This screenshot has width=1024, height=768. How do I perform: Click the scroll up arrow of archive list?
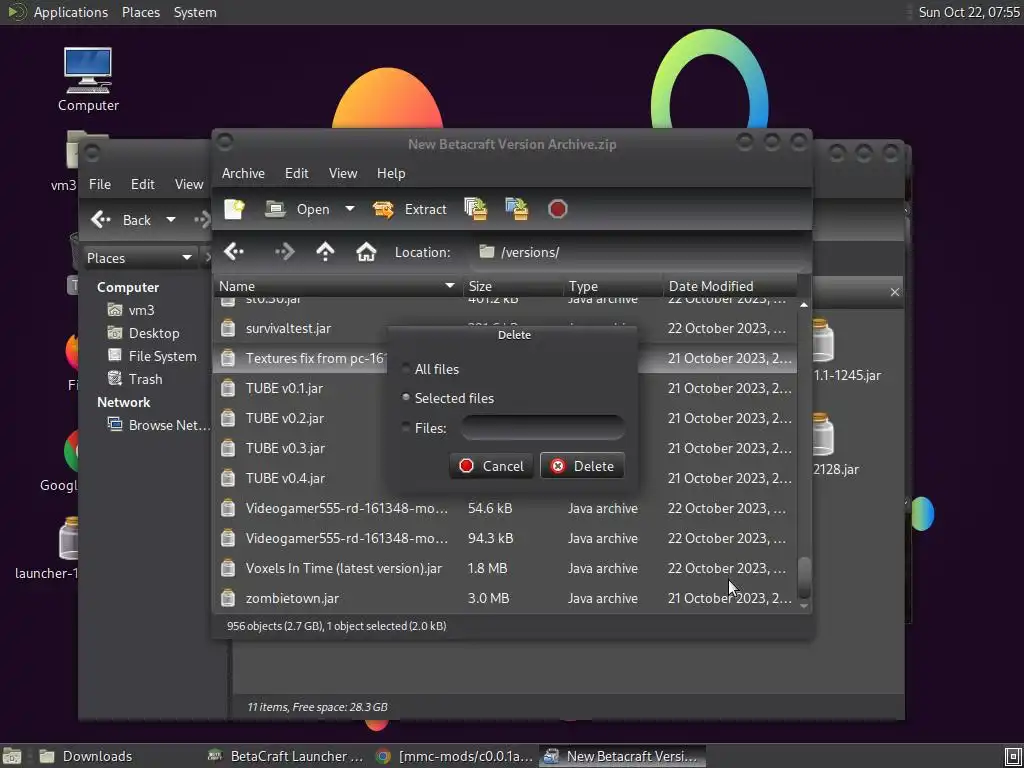[804, 305]
